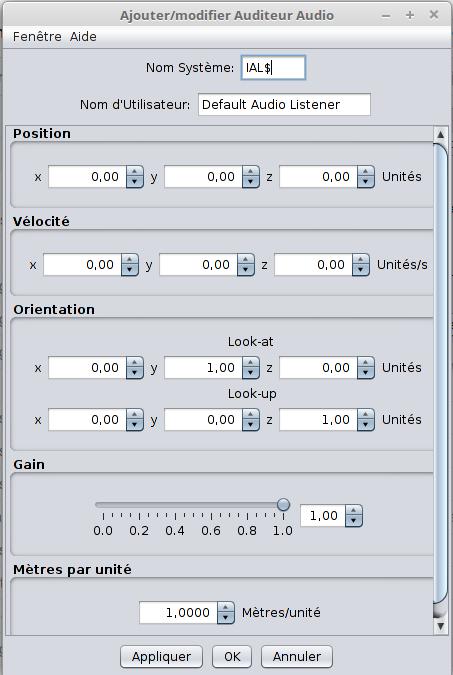Increase Vélocité y spinner up arrow
The image size is (453, 675).
[x=245, y=260]
